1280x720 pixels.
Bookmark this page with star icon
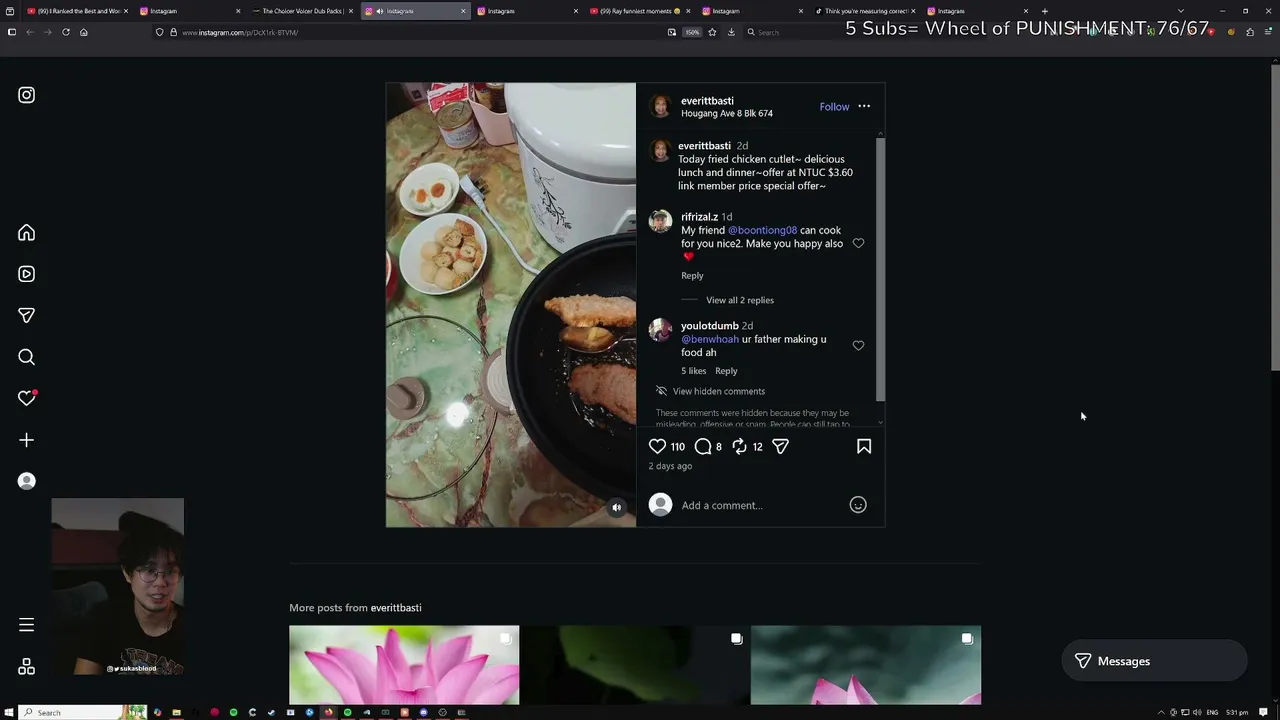point(712,32)
